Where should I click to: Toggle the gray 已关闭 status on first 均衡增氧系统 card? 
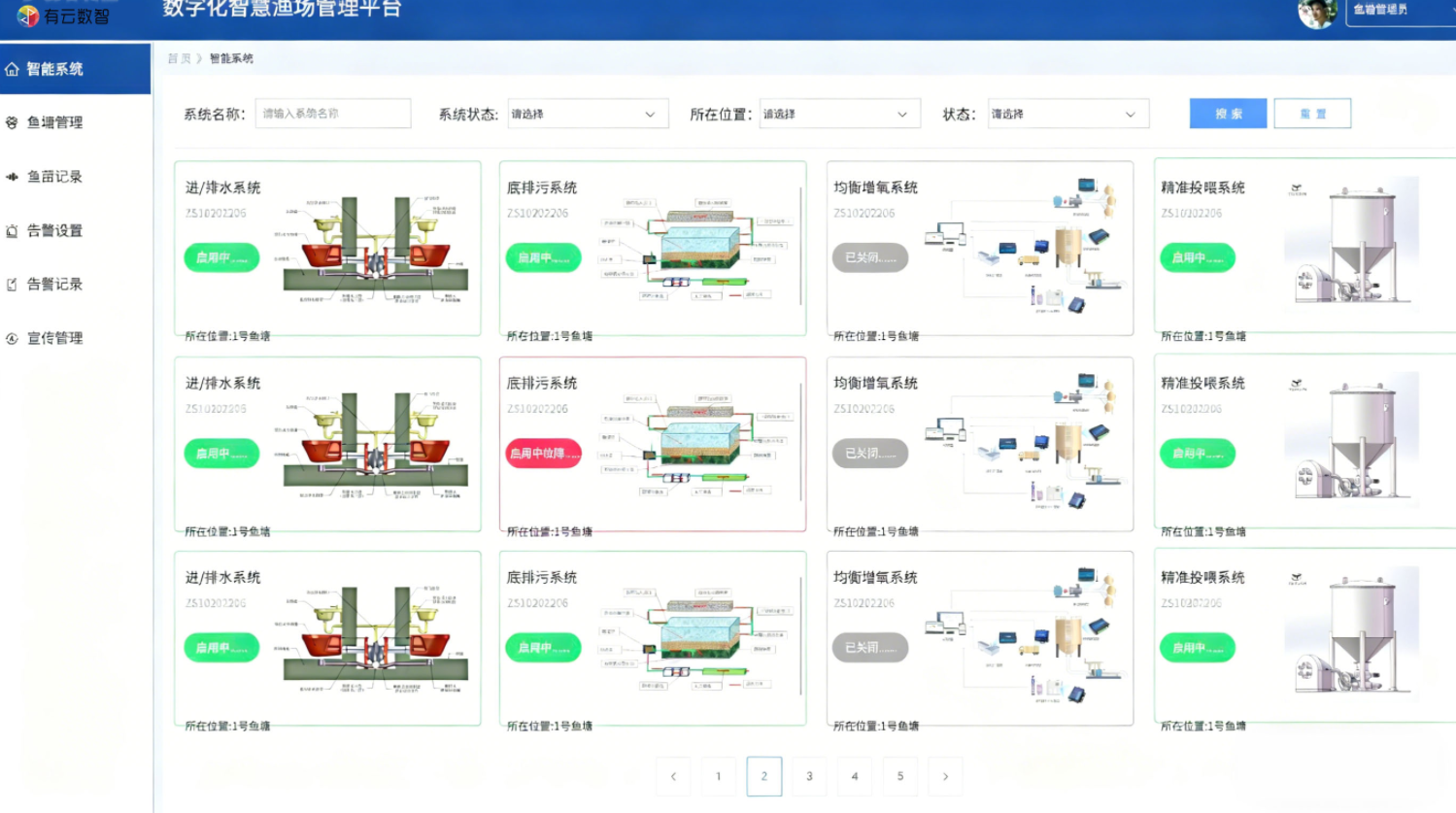(869, 257)
